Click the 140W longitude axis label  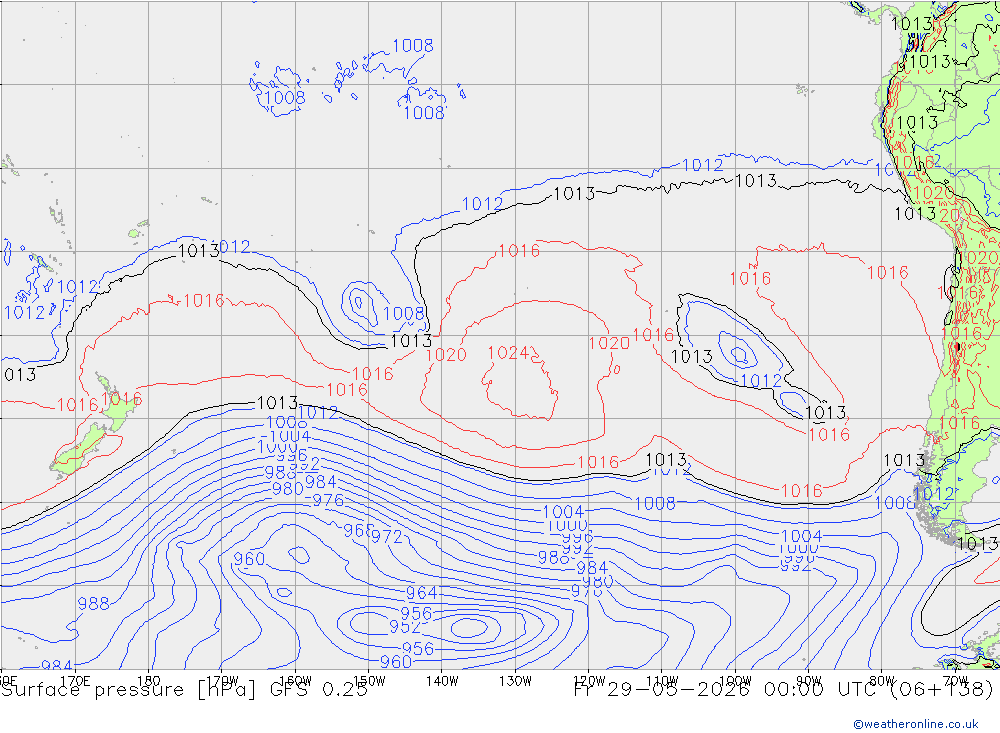(x=442, y=681)
